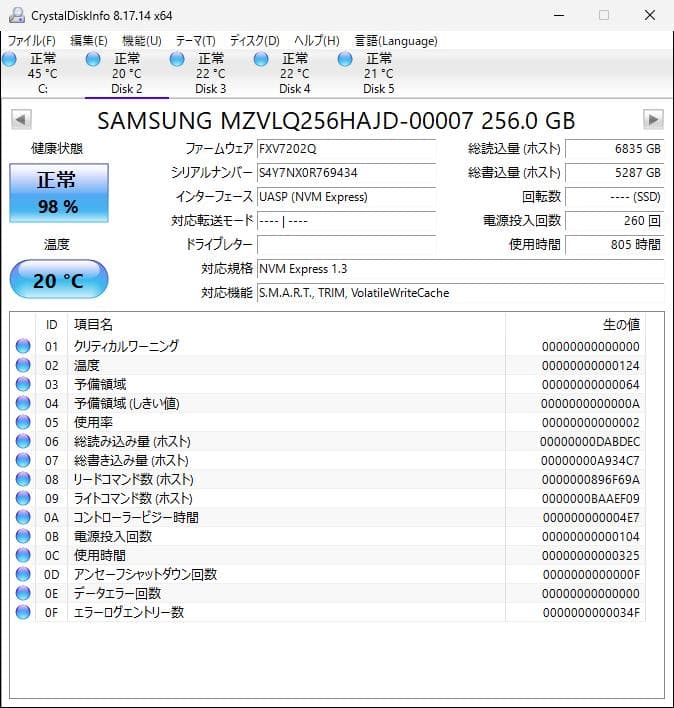Click status icon for 予備領域 row 03
The image size is (674, 708).
tap(23, 384)
